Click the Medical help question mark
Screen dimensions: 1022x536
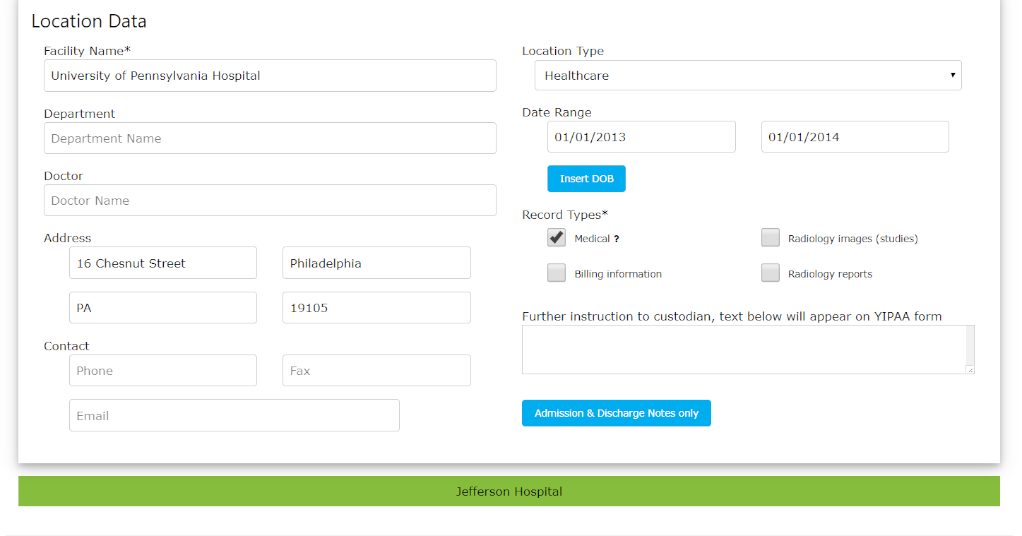click(x=617, y=239)
